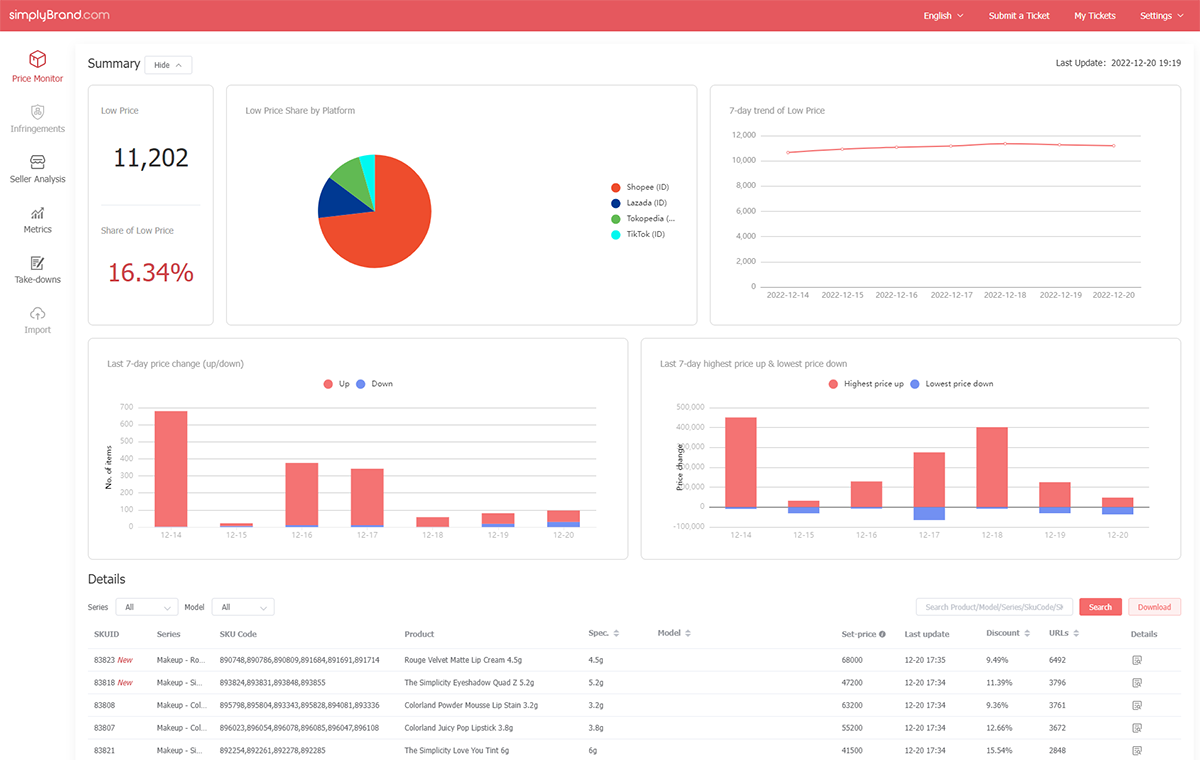Click the Shopee (ID) red legend swatch

(x=616, y=187)
